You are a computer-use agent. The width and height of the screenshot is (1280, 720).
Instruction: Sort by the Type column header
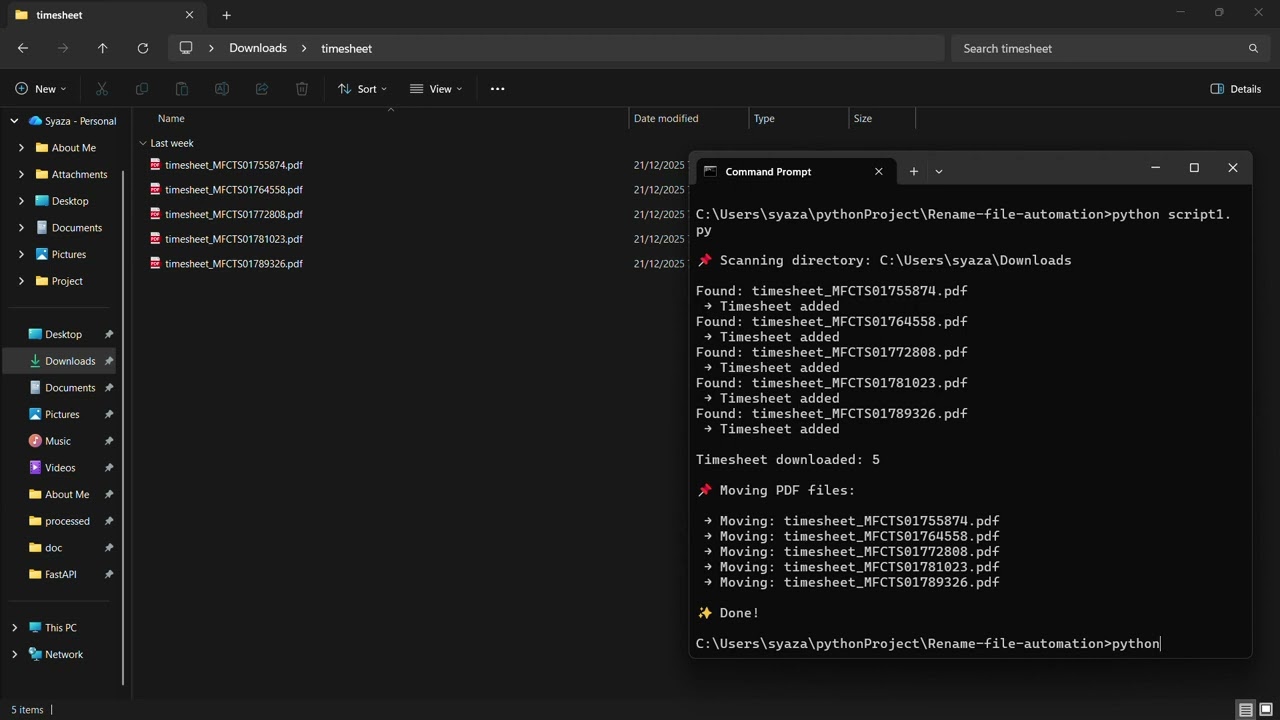(764, 118)
